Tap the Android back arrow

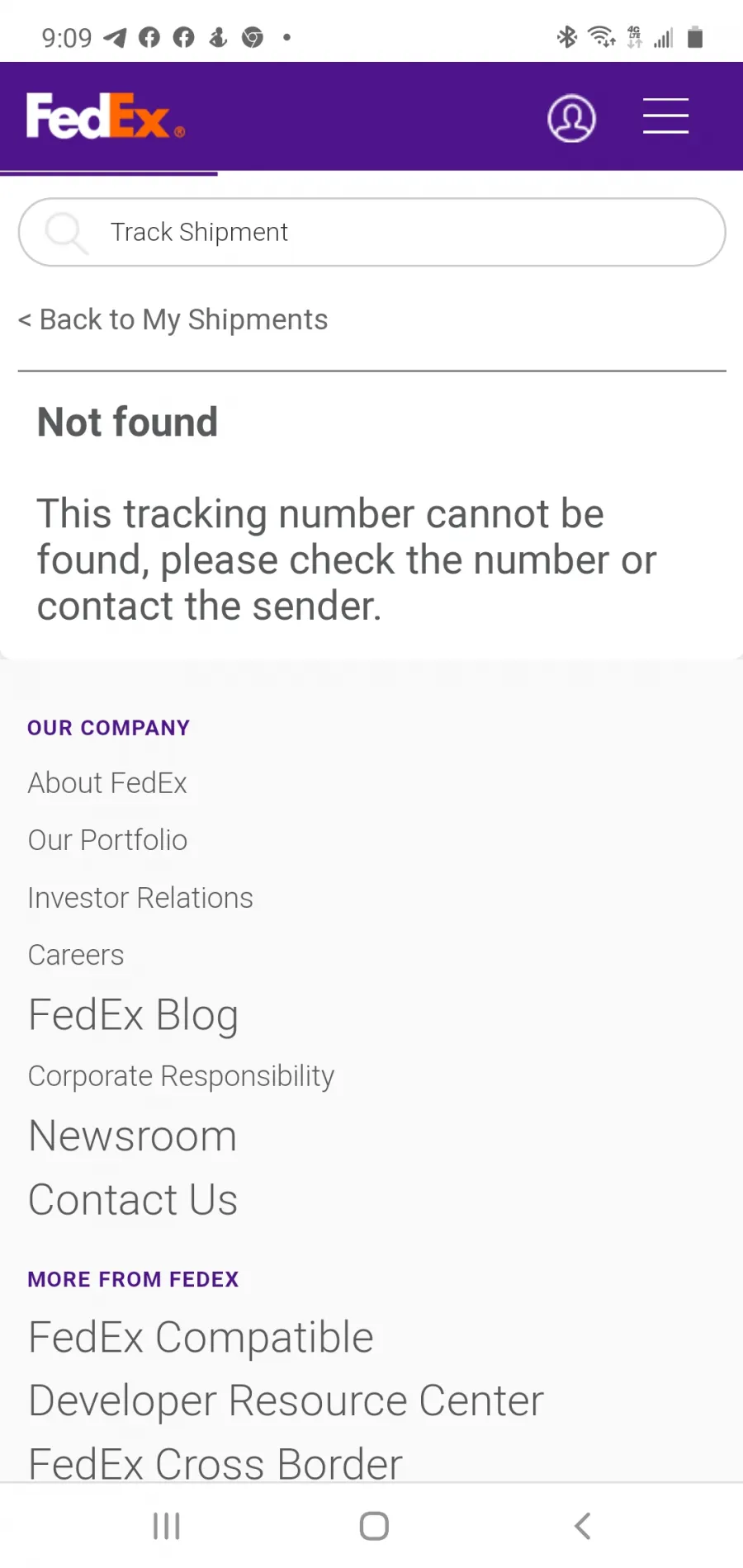coord(582,1526)
